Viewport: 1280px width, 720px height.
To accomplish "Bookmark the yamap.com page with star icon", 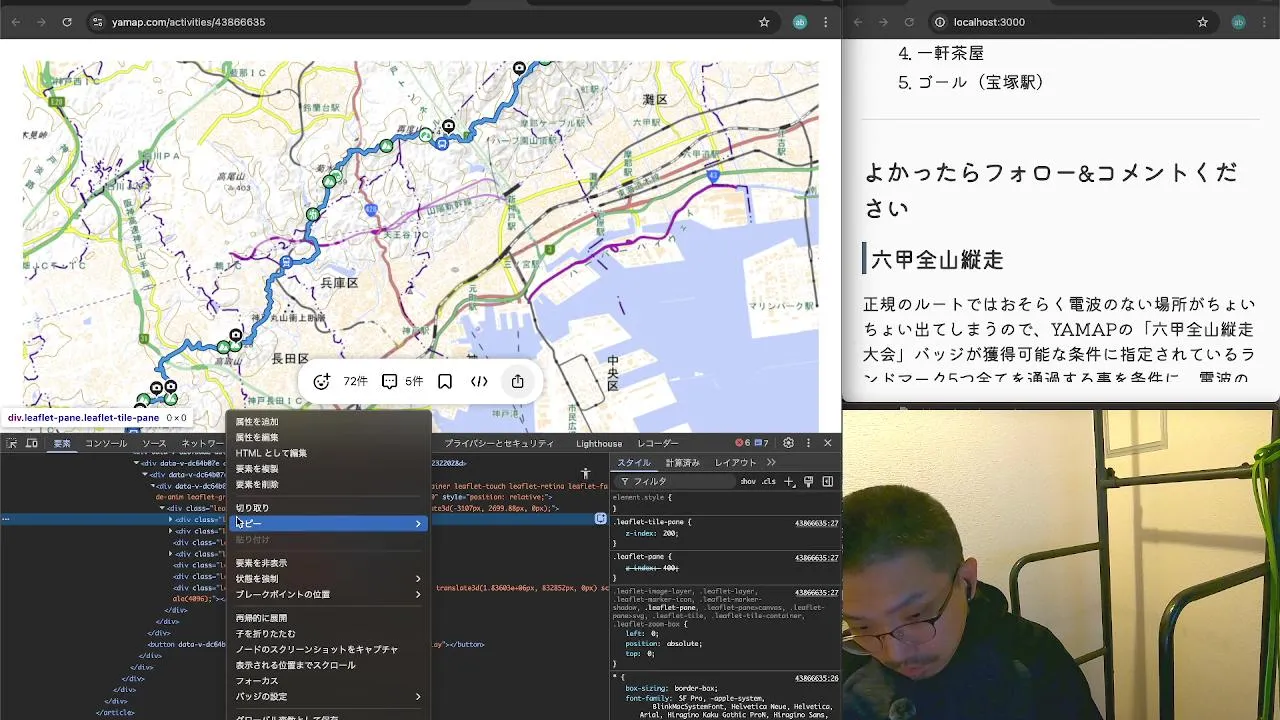I will (764, 22).
